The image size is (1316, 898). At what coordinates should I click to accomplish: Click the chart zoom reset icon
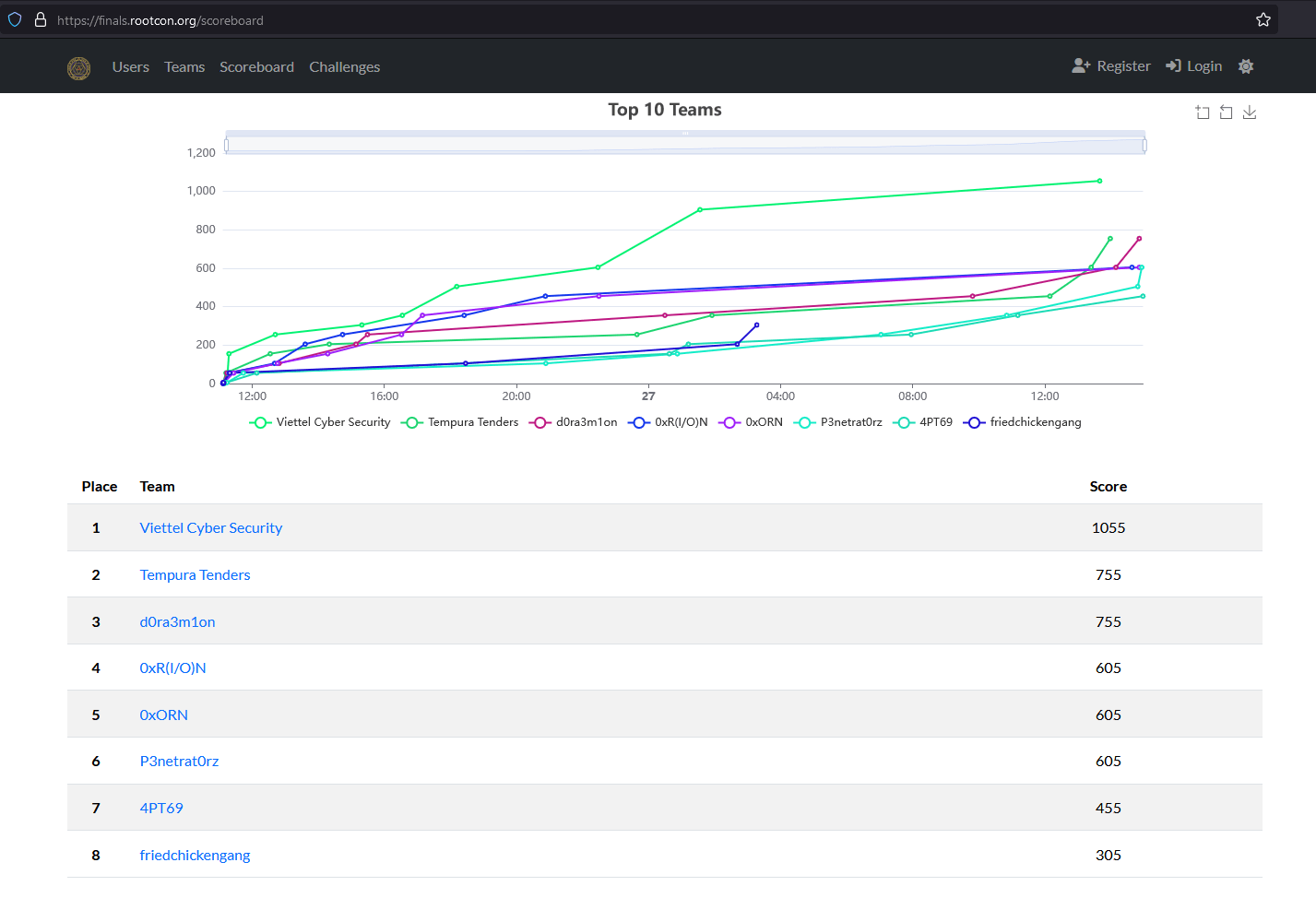pos(1227,112)
